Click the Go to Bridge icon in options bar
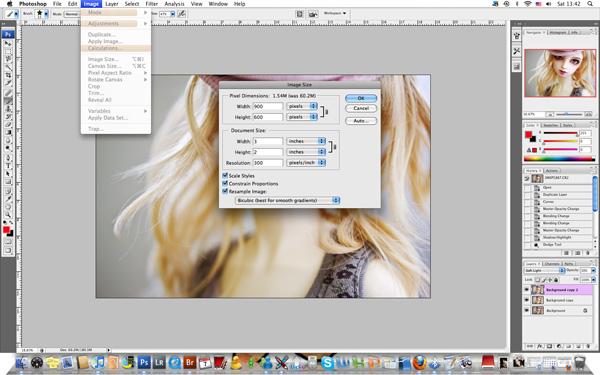 pos(313,14)
